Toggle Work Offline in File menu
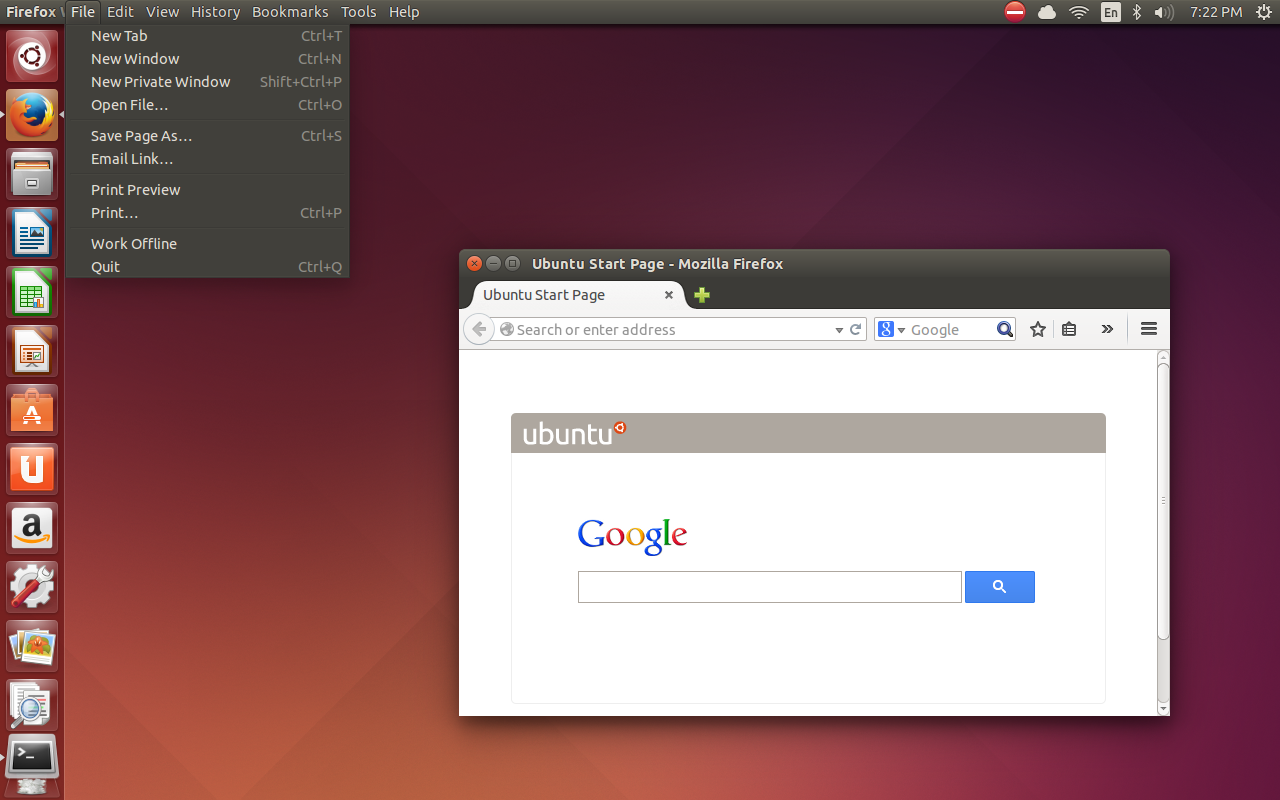Image resolution: width=1280 pixels, height=800 pixels. pos(208,244)
